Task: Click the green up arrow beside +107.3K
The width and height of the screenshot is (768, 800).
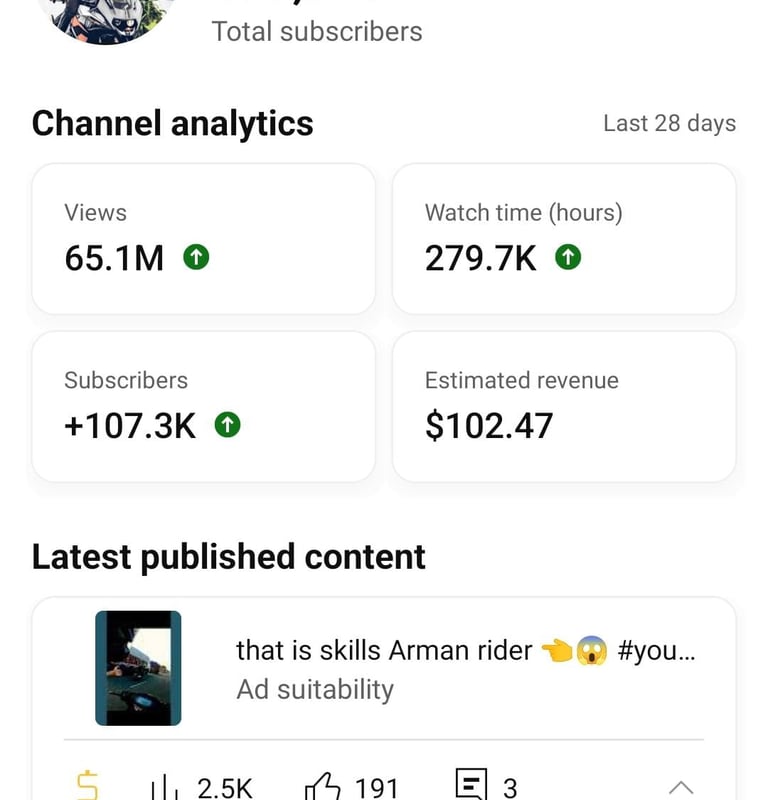Action: (228, 427)
